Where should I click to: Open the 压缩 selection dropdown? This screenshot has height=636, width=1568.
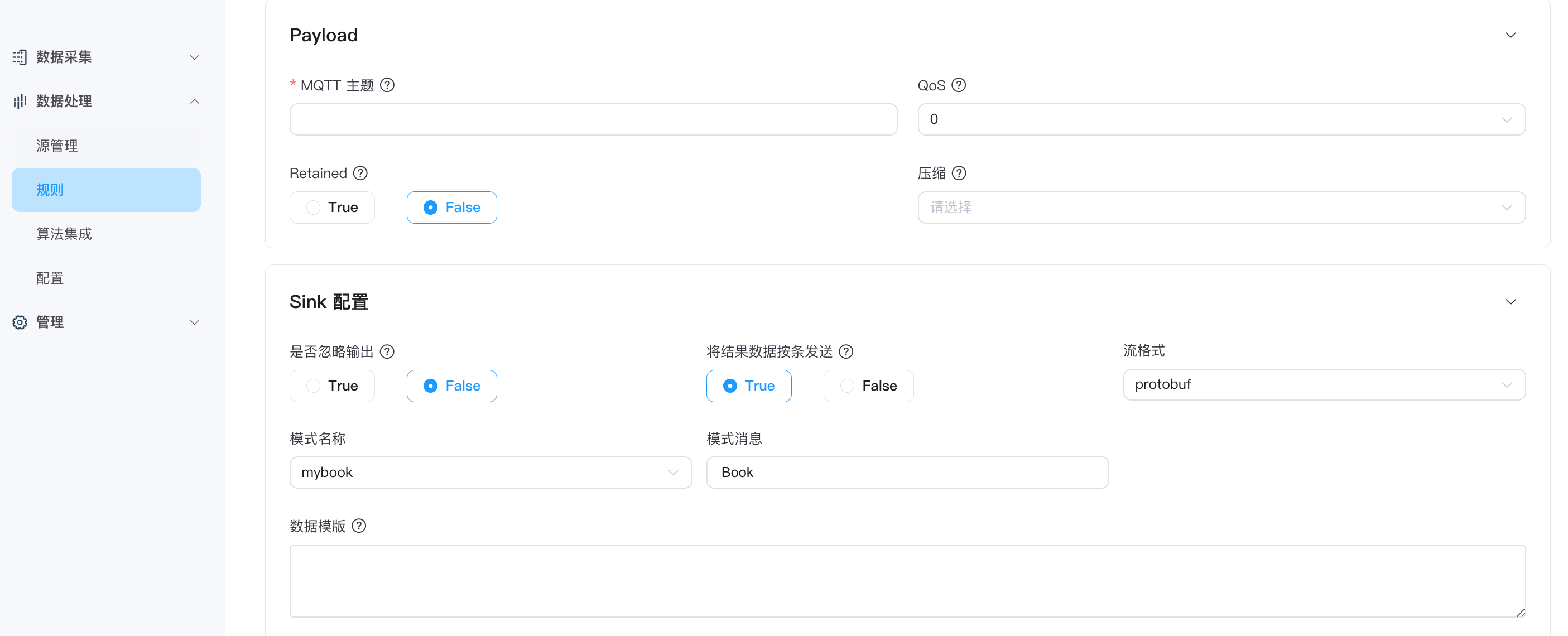1220,208
